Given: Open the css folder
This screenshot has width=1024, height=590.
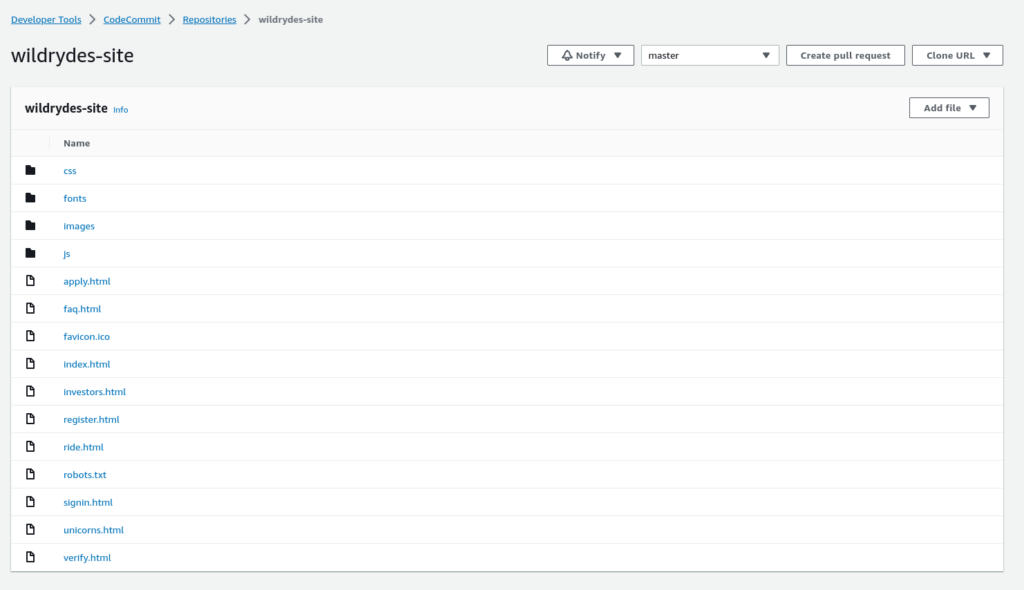Looking at the screenshot, I should (x=70, y=171).
